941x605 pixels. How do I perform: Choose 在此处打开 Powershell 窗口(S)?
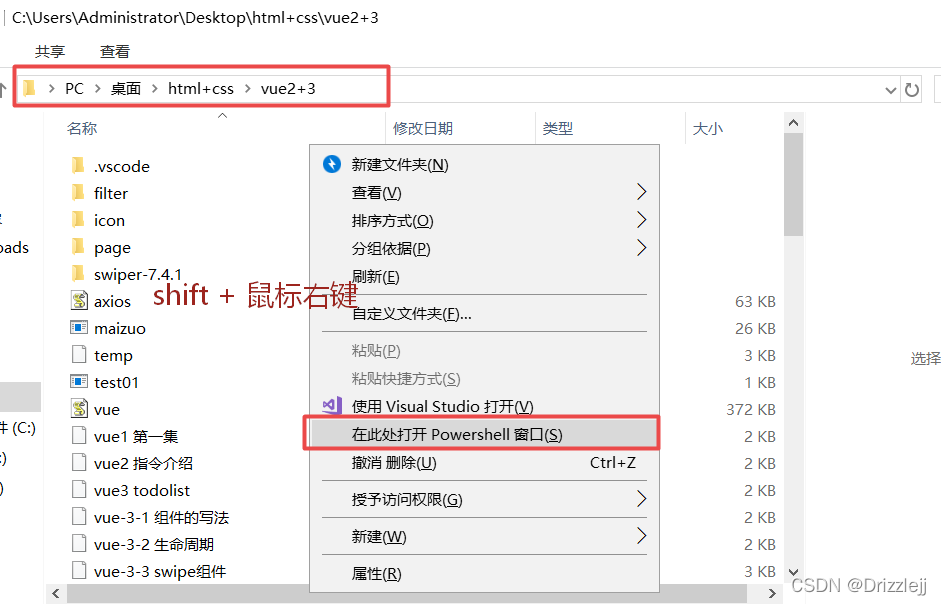484,434
